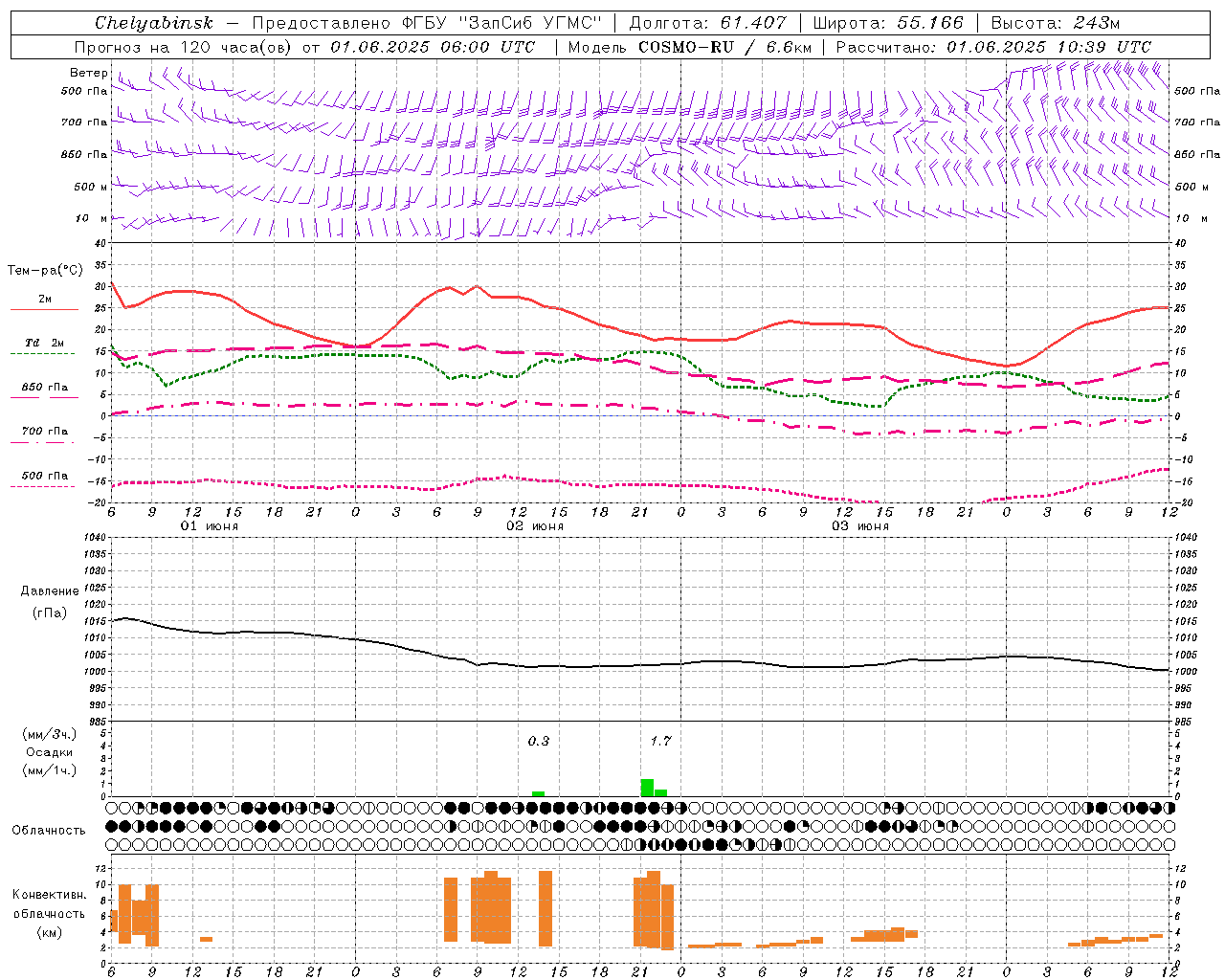Click the "(гПа)" unit under Давление
The height and width of the screenshot is (980, 1225).
pos(50,613)
